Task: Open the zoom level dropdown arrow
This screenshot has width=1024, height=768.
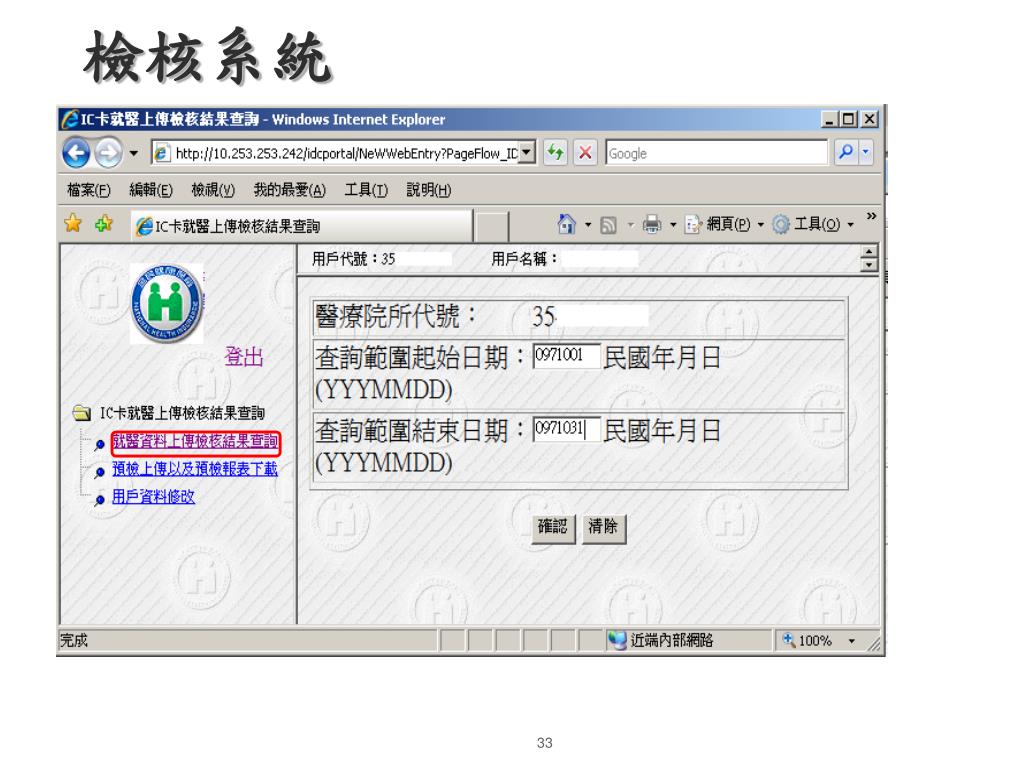Action: click(852, 641)
